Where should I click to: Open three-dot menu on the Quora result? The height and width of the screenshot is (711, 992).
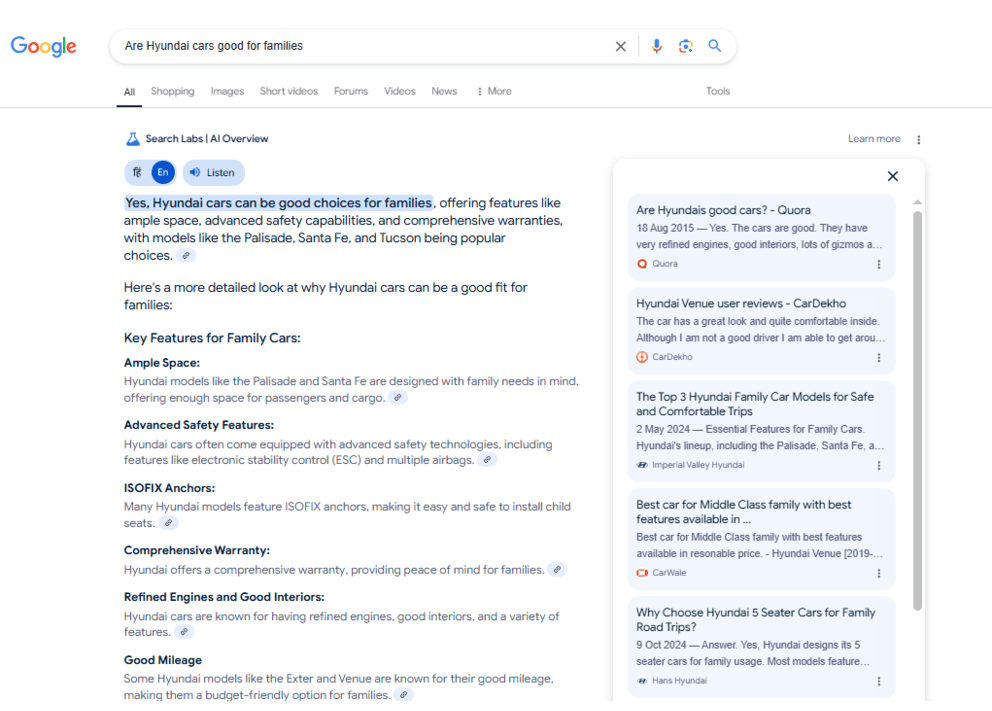879,265
